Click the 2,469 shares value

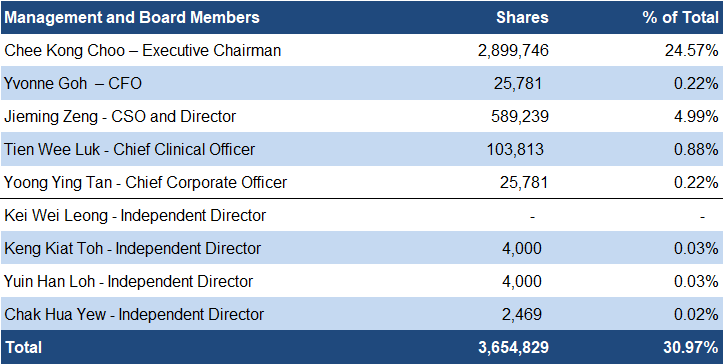click(x=522, y=315)
